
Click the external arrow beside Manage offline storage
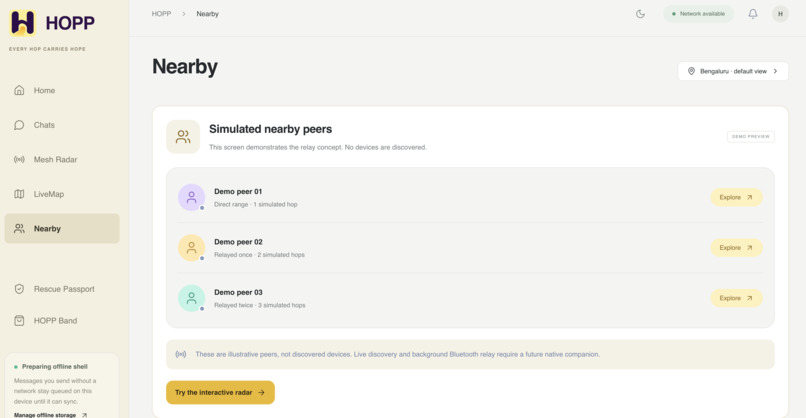pos(84,415)
